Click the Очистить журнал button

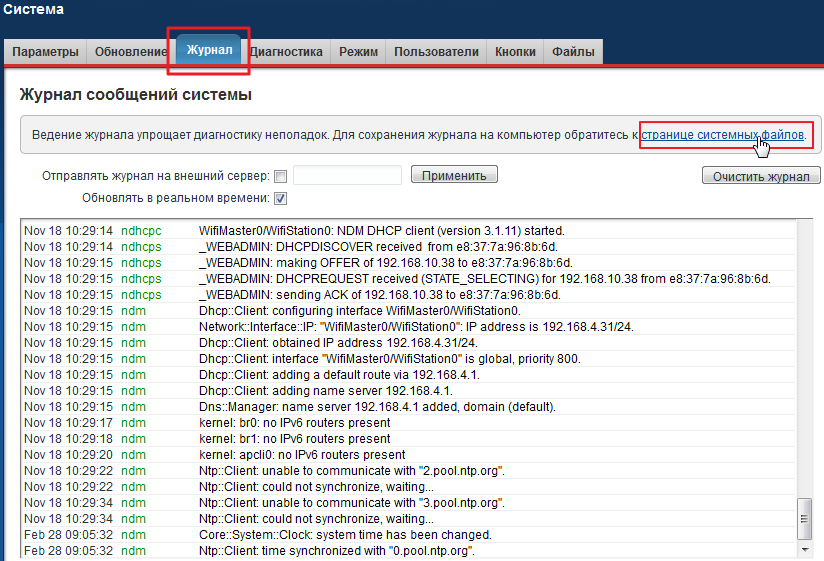tap(761, 176)
